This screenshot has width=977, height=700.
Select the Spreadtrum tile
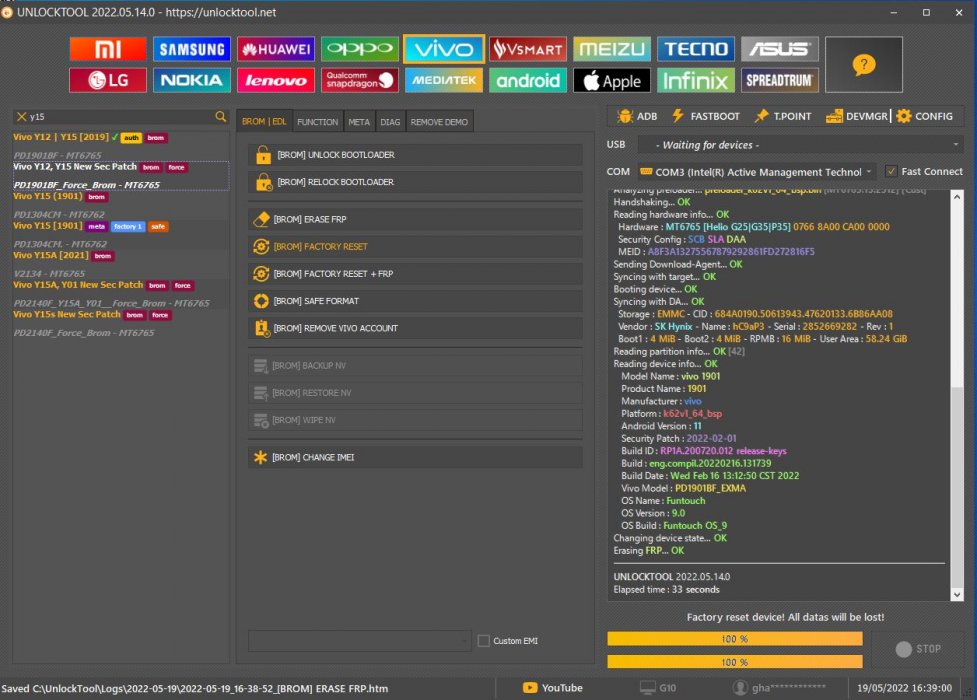[779, 80]
